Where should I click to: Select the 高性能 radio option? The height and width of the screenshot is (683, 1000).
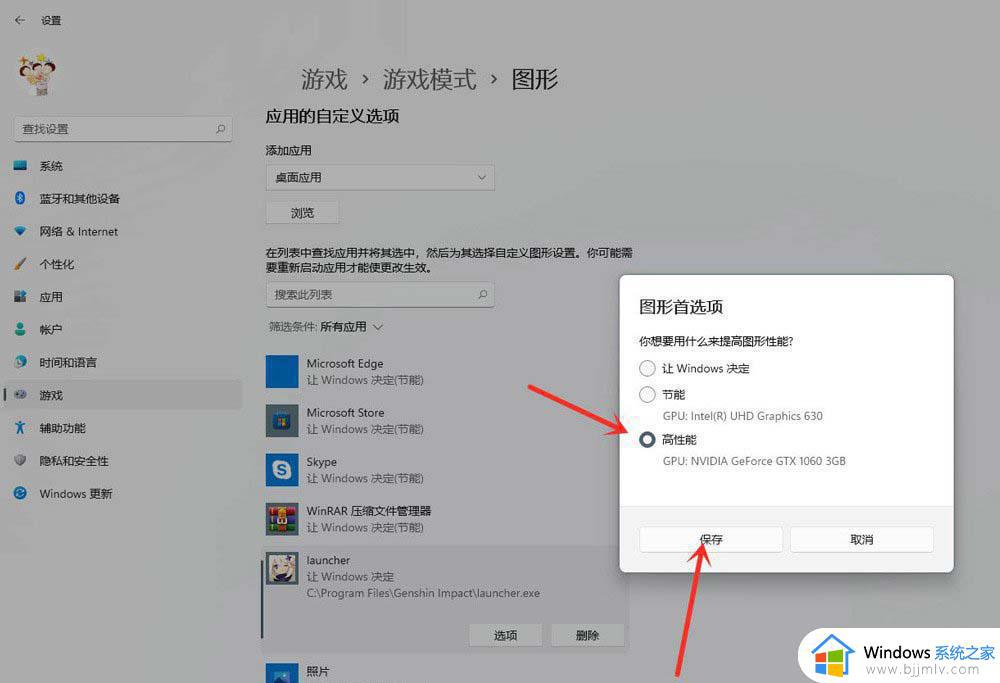(x=647, y=439)
